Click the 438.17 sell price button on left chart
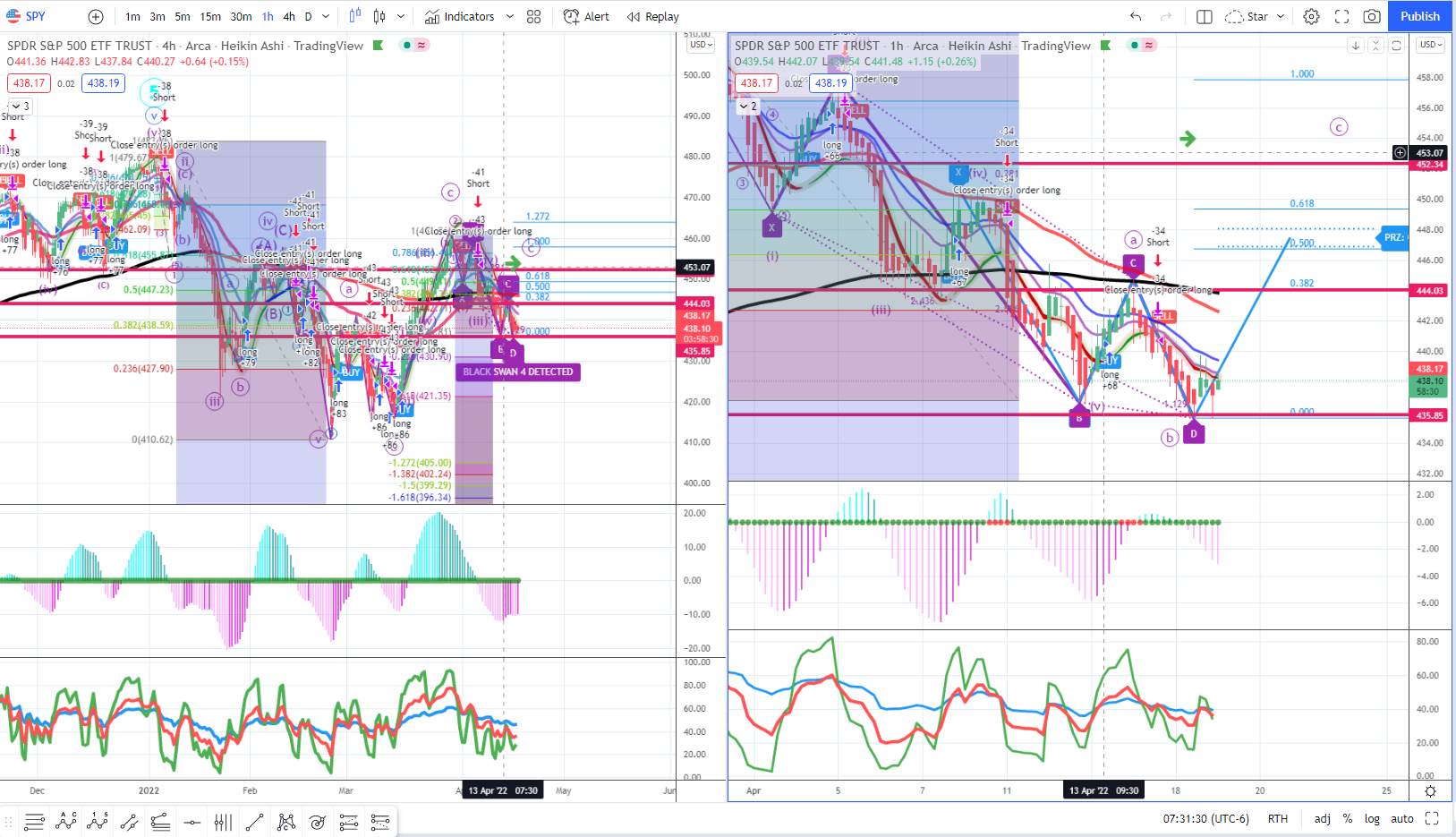 30,83
